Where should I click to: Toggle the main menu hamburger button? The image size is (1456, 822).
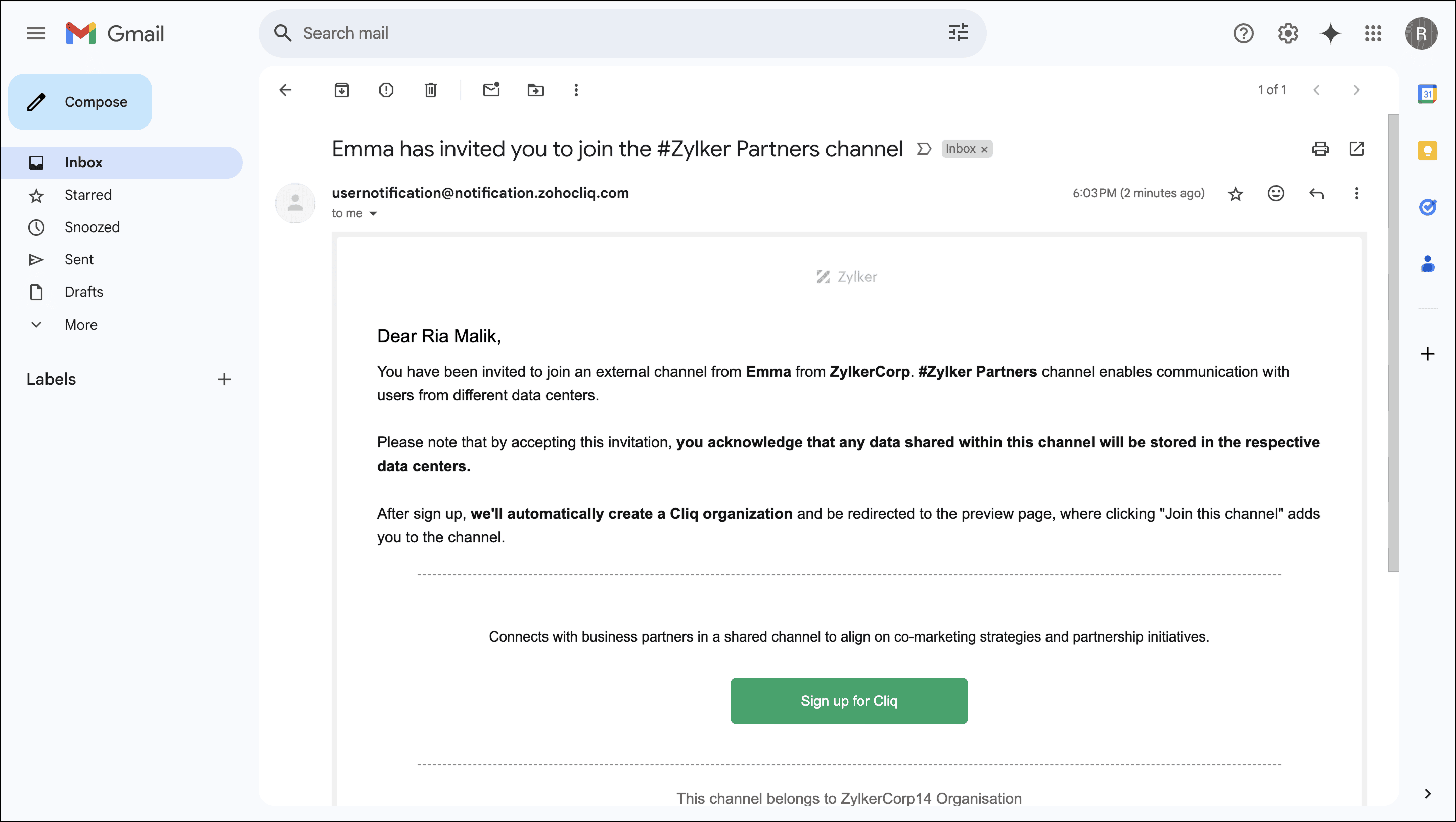(x=36, y=33)
